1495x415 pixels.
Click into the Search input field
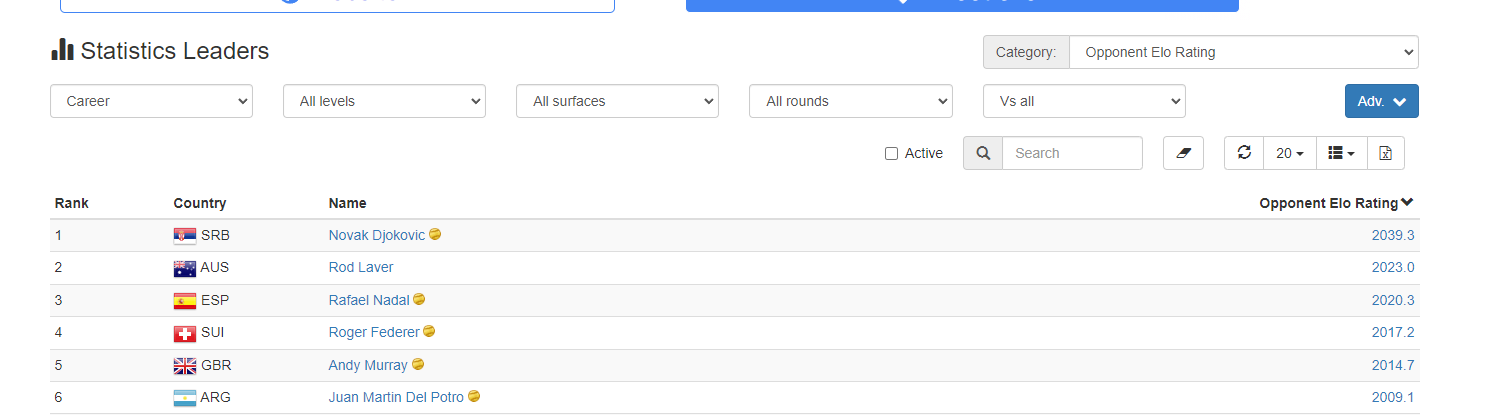pyautogui.click(x=1072, y=153)
